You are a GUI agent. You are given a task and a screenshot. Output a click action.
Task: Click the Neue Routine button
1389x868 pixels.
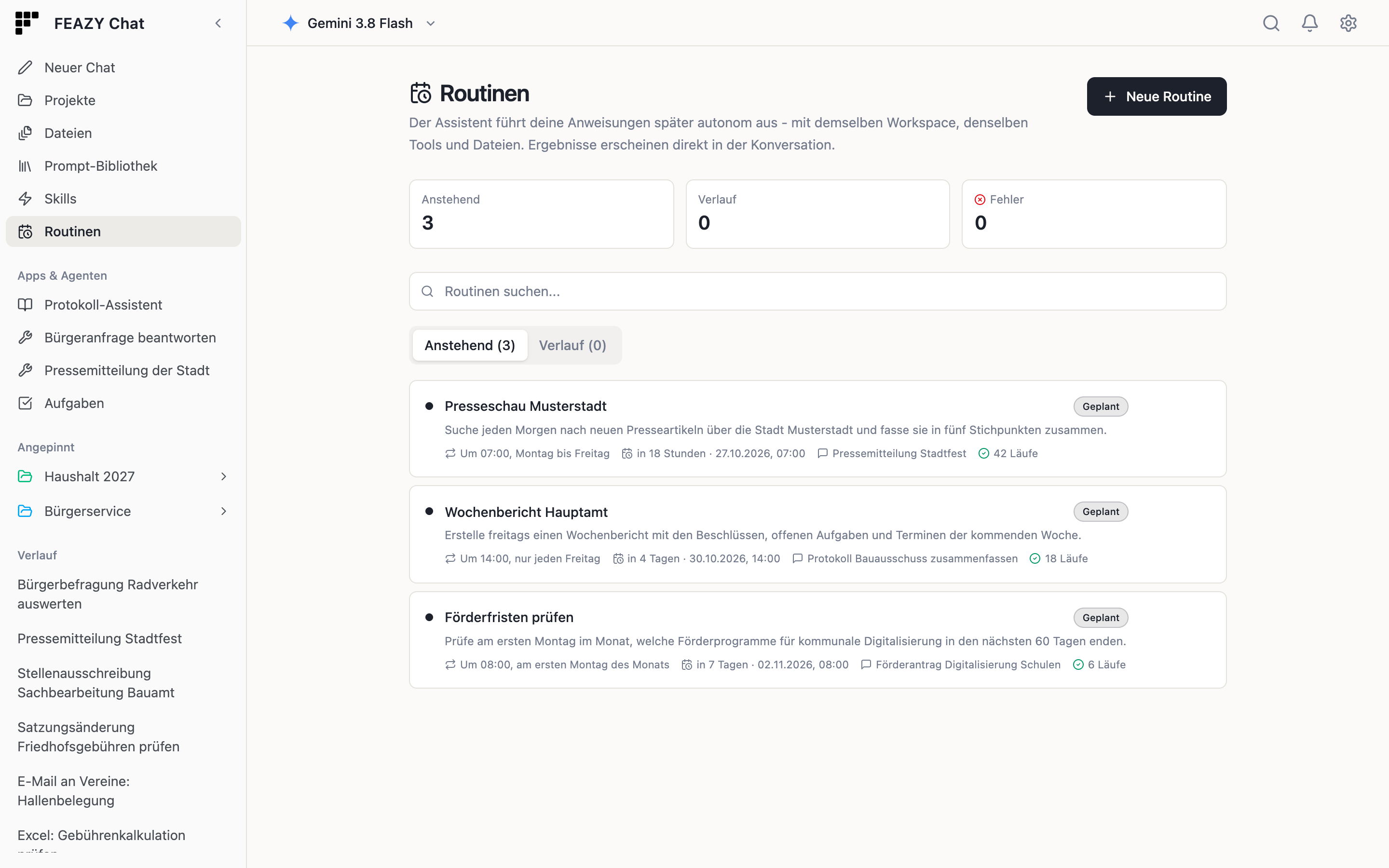tap(1157, 96)
